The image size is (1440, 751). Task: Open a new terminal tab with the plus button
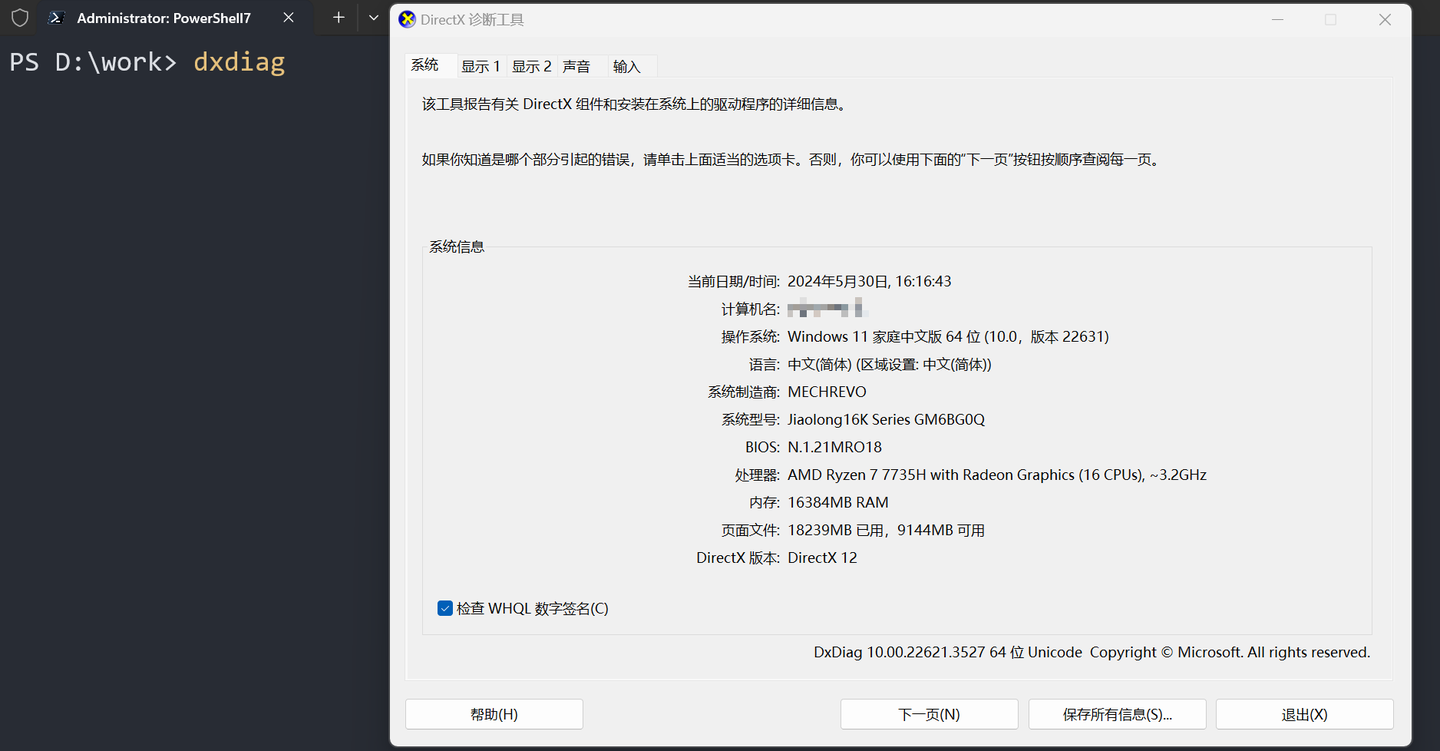[338, 18]
